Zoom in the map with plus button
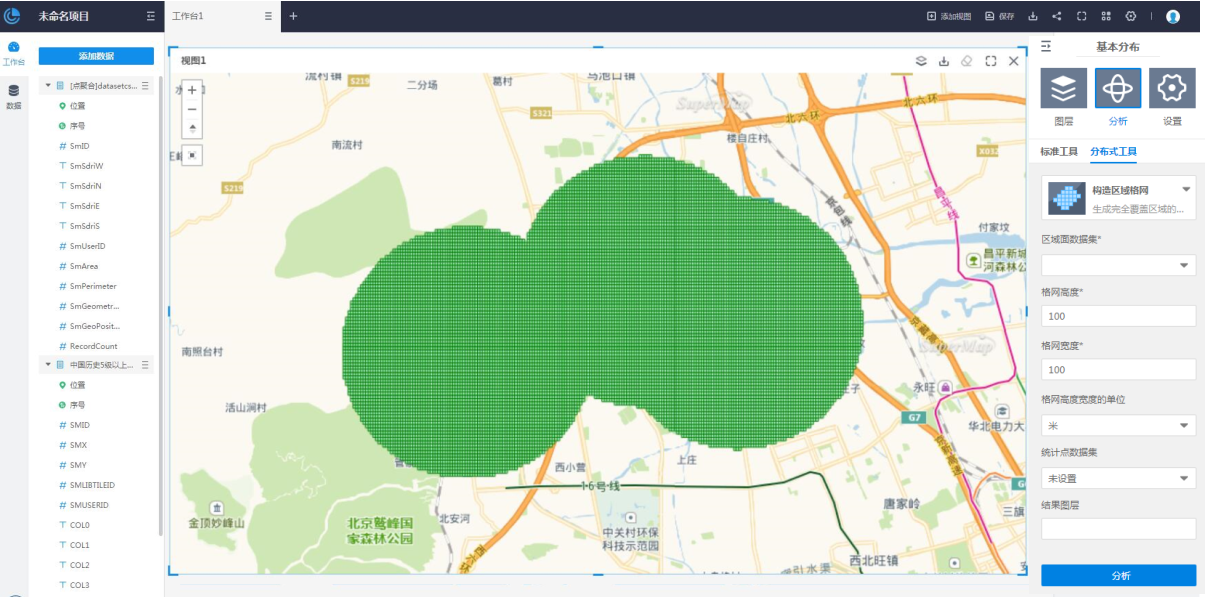 [x=192, y=90]
